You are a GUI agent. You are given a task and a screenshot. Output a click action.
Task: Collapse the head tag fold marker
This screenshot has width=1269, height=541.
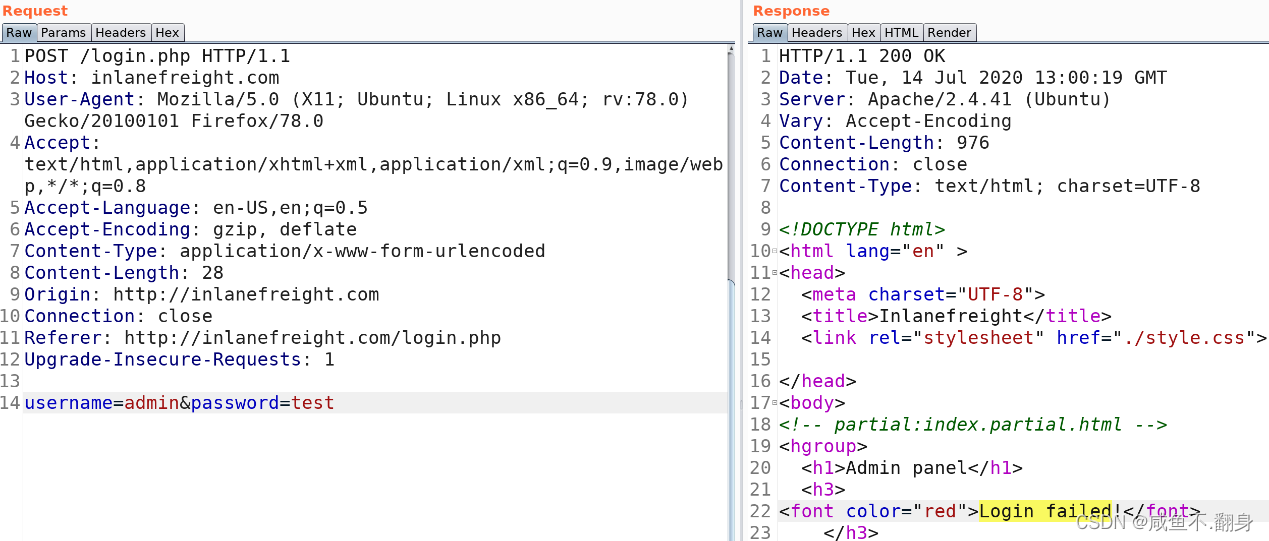point(774,273)
